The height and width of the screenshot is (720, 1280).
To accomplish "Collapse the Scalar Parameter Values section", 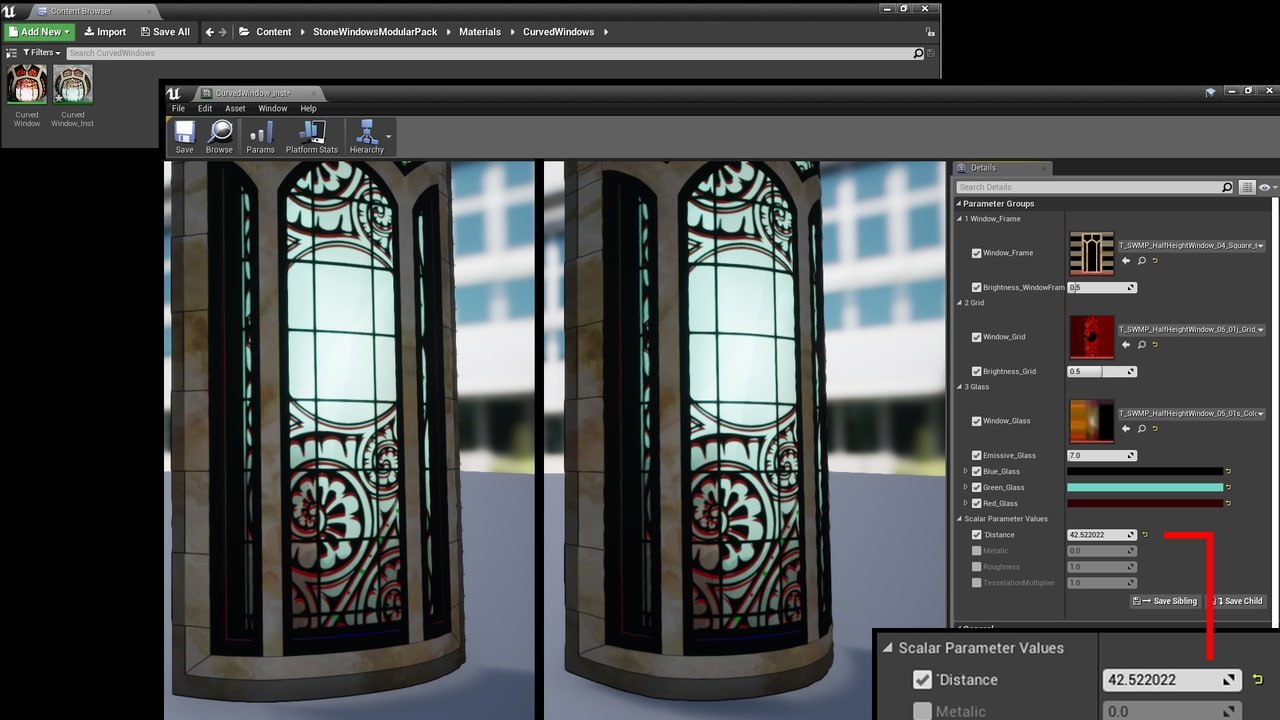I will [x=960, y=519].
